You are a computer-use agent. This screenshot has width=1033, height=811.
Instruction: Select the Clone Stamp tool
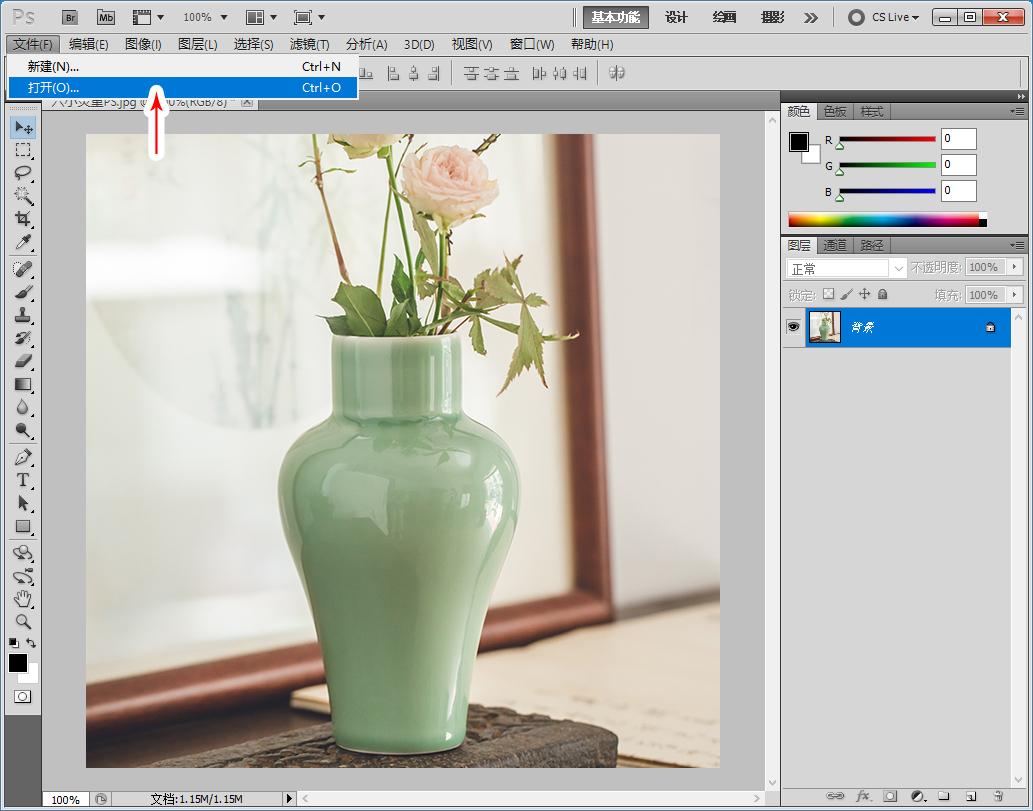[x=23, y=315]
